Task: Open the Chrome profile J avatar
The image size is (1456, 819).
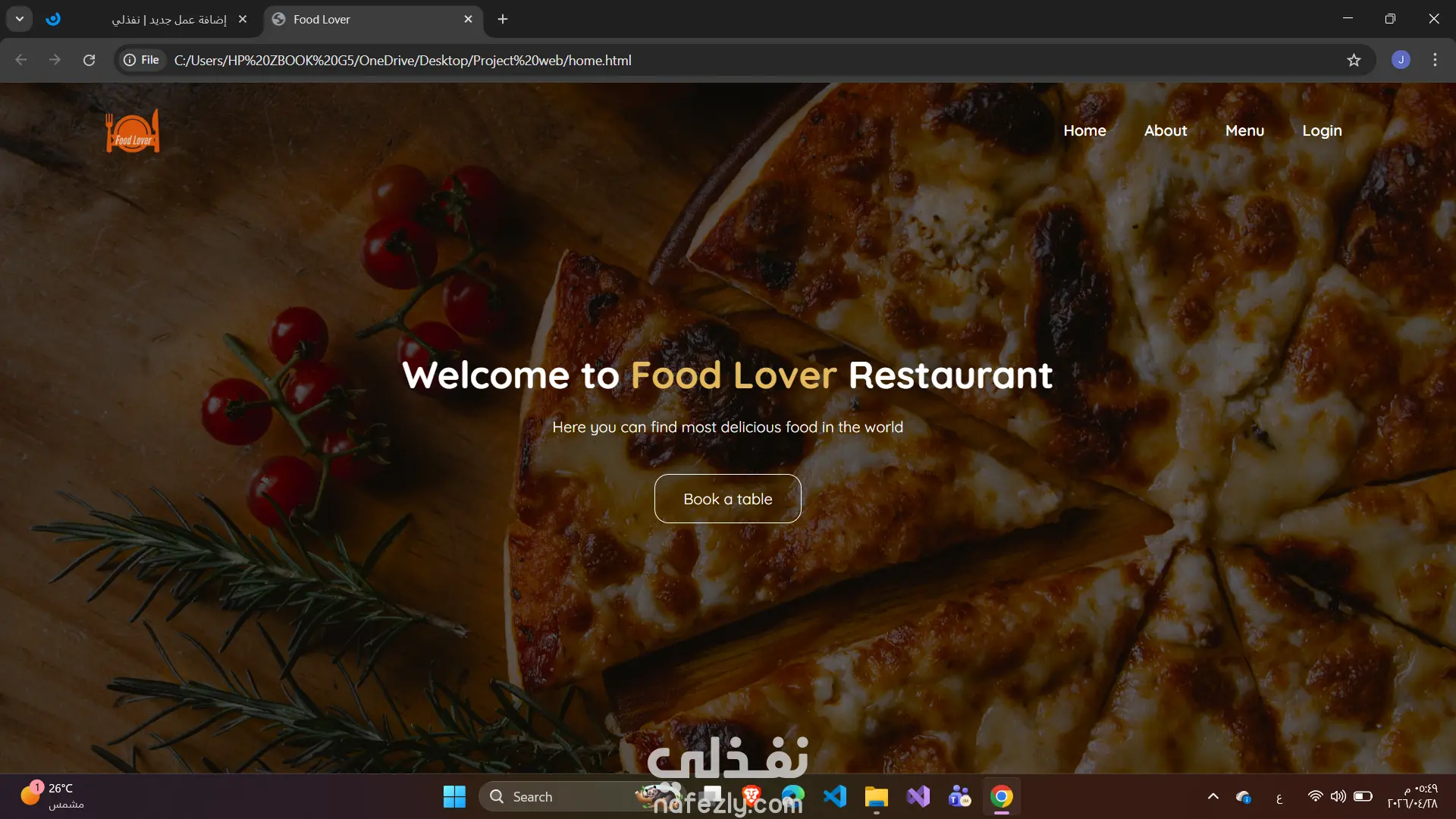Action: (x=1401, y=60)
